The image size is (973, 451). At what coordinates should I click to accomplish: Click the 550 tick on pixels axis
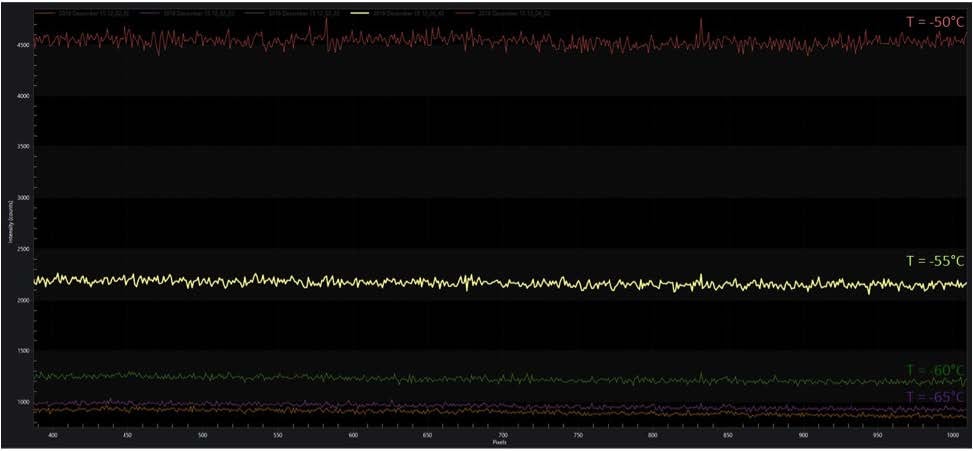click(x=277, y=435)
